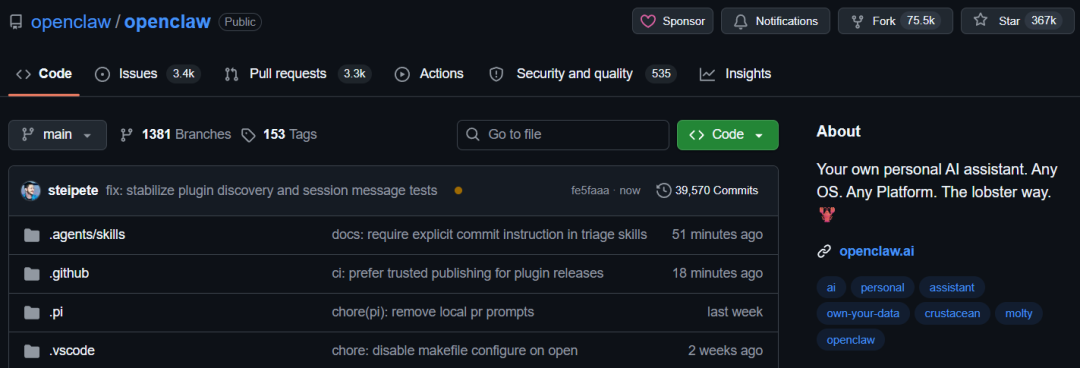Open commit 'docs: require explicit commit instruction'
The width and height of the screenshot is (1080, 368).
[x=490, y=235]
